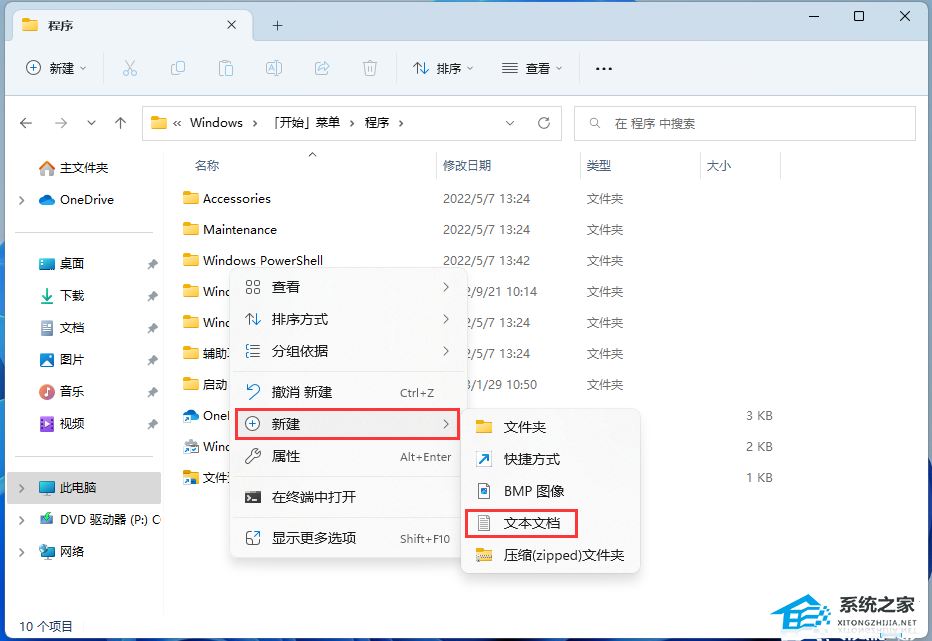Show address bar history dropdown

coord(510,123)
